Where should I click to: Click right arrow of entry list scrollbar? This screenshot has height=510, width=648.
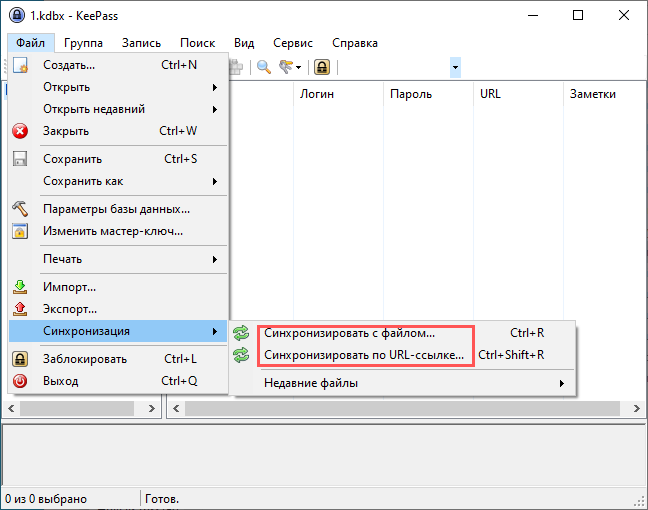coord(636,408)
